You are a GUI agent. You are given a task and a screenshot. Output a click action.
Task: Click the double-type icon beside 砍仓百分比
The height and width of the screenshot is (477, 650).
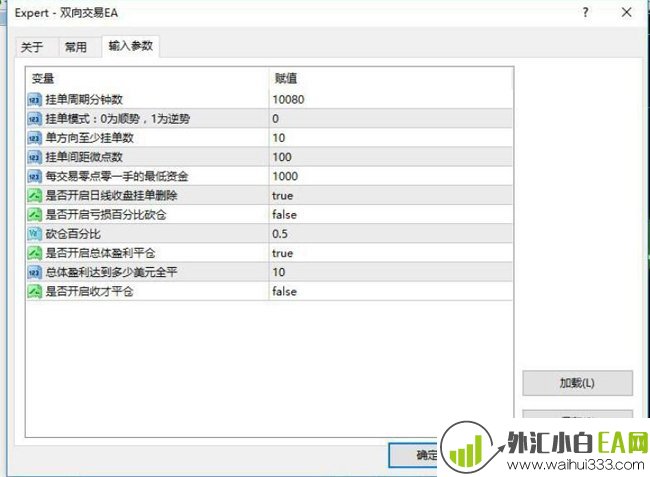coord(34,234)
